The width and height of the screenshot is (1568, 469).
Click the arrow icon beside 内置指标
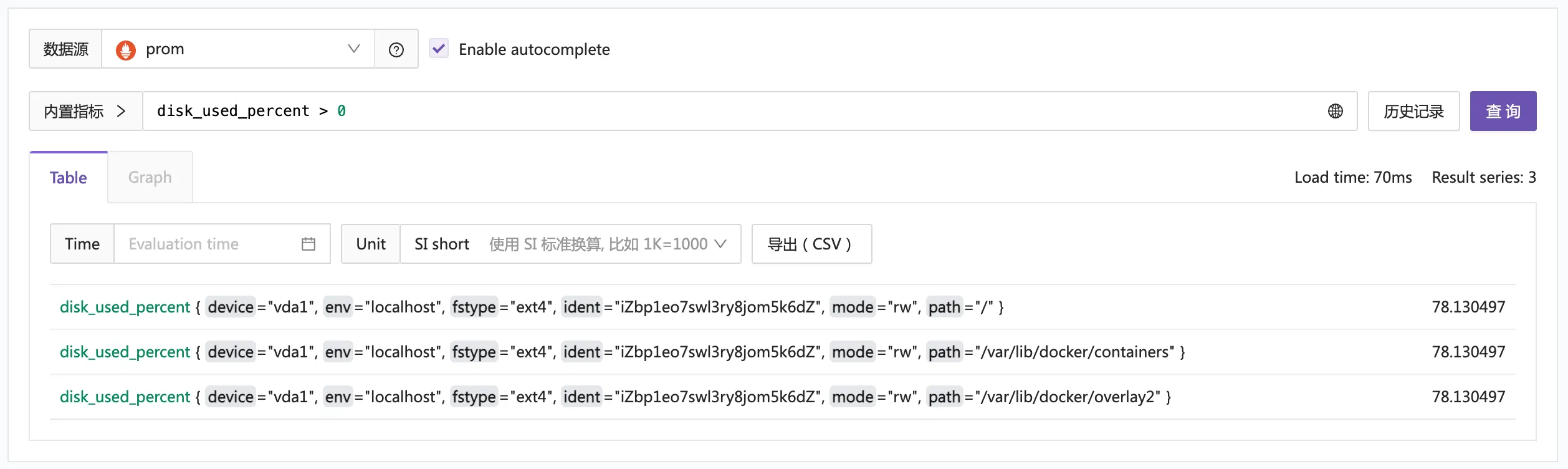click(x=121, y=111)
